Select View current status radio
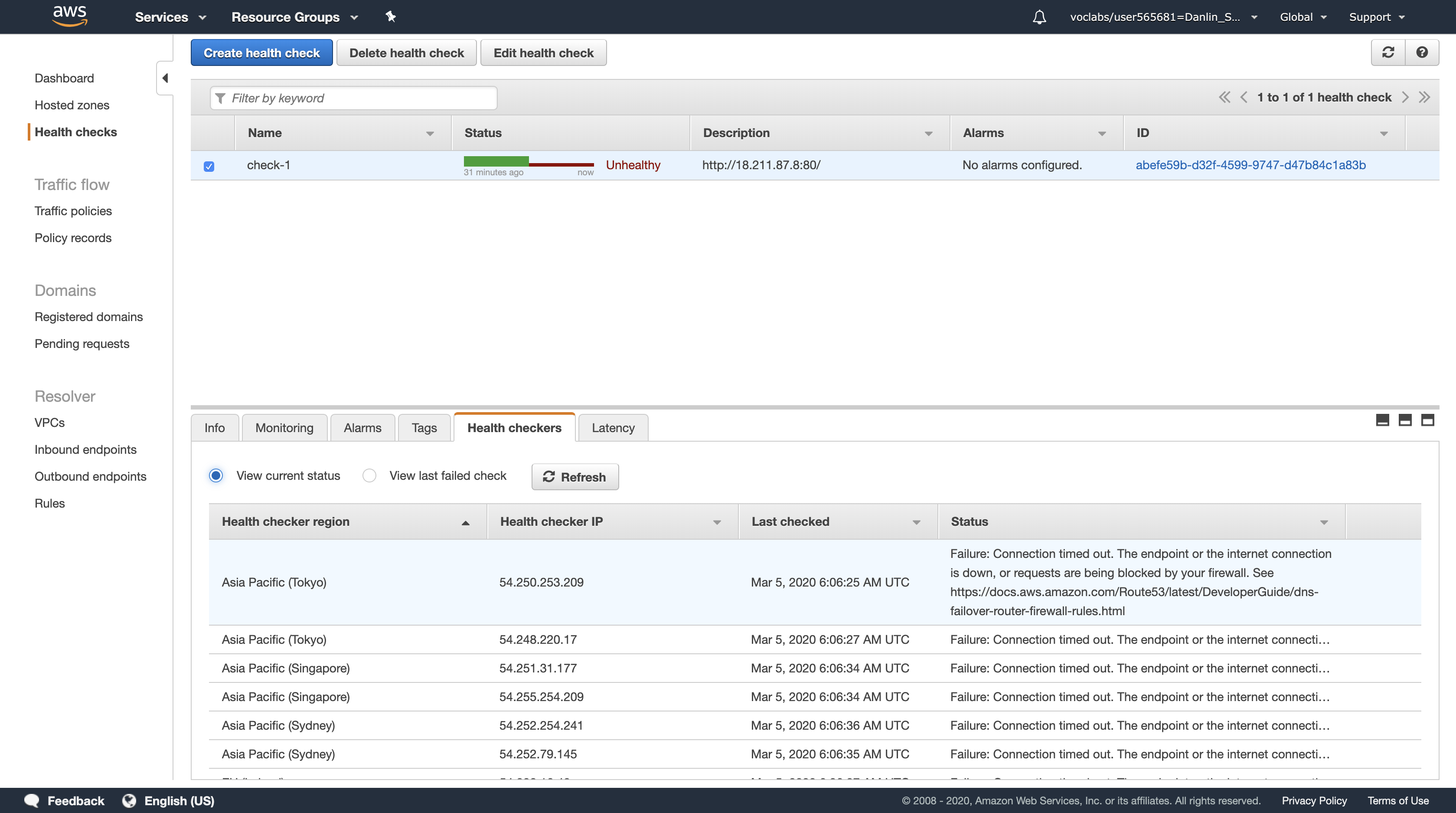 click(216, 475)
